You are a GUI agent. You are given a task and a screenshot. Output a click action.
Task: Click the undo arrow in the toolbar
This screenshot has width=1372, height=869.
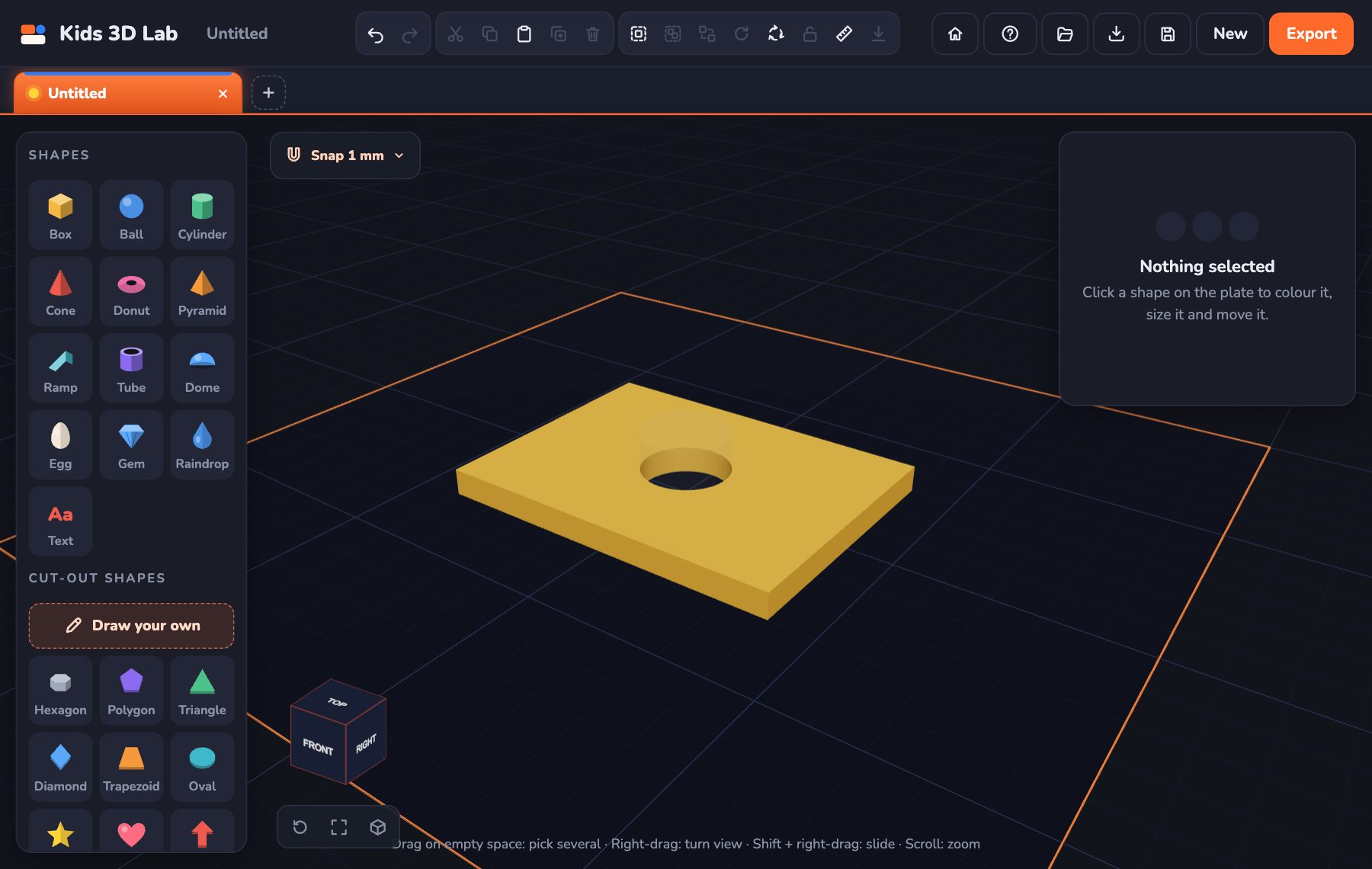coord(375,34)
